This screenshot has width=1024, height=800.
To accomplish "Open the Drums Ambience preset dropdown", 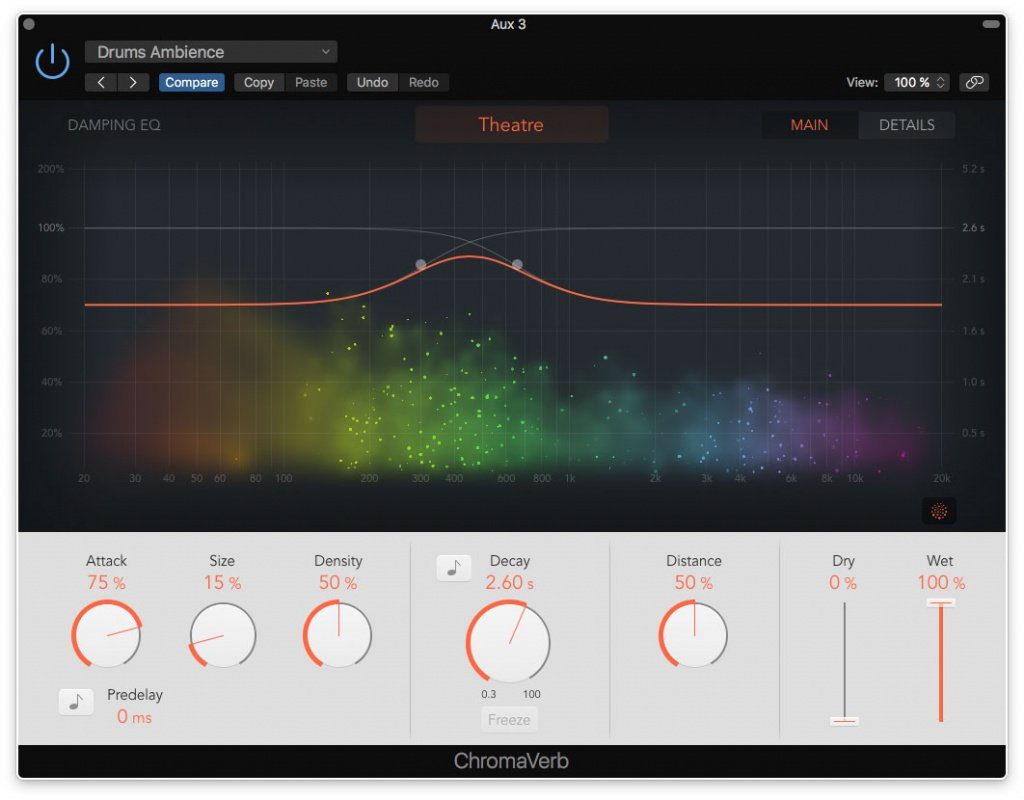I will [x=211, y=52].
